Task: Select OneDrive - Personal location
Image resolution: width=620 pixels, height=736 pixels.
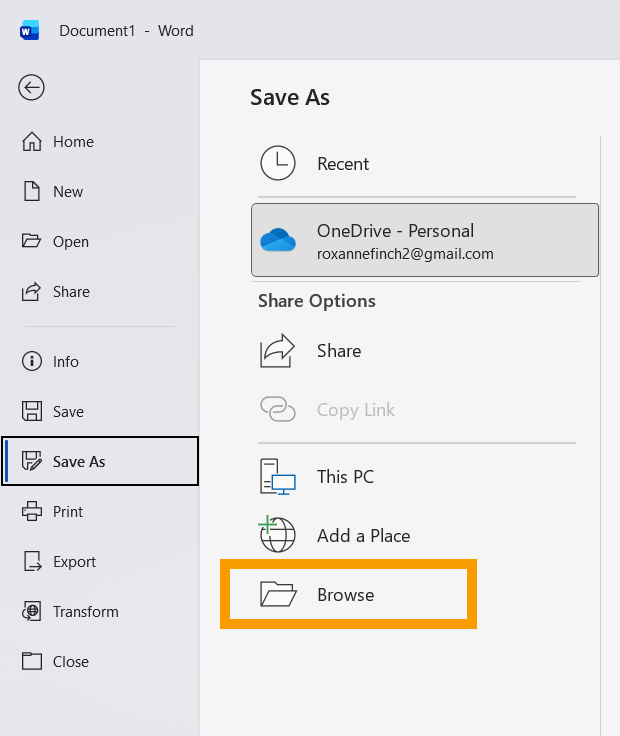Action: click(424, 240)
